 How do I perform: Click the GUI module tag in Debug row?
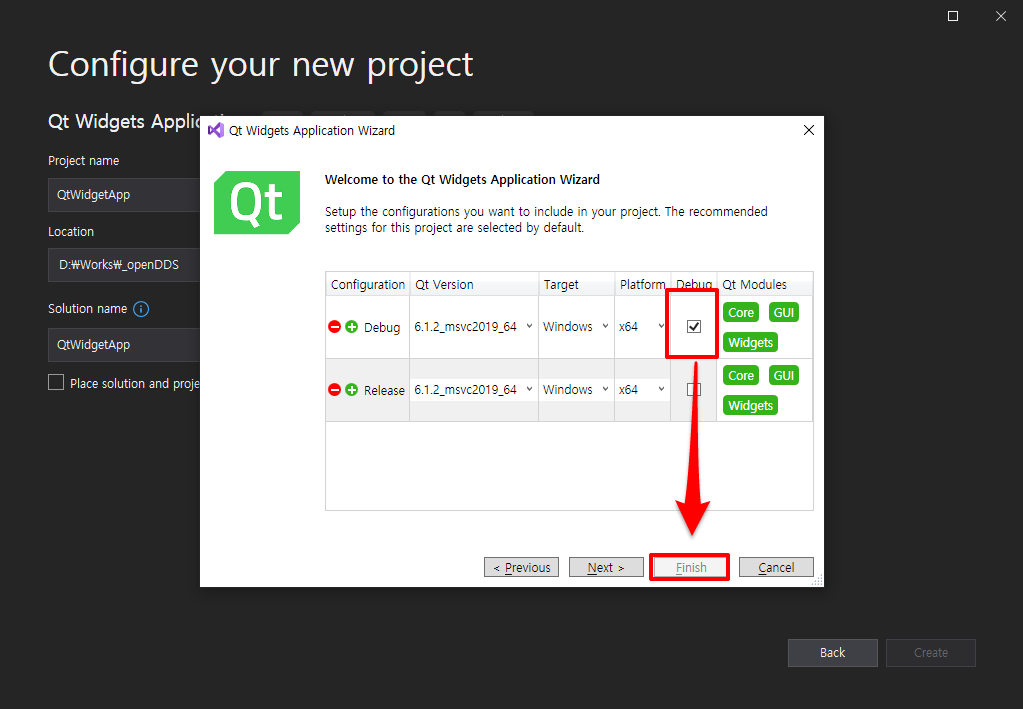pos(784,312)
